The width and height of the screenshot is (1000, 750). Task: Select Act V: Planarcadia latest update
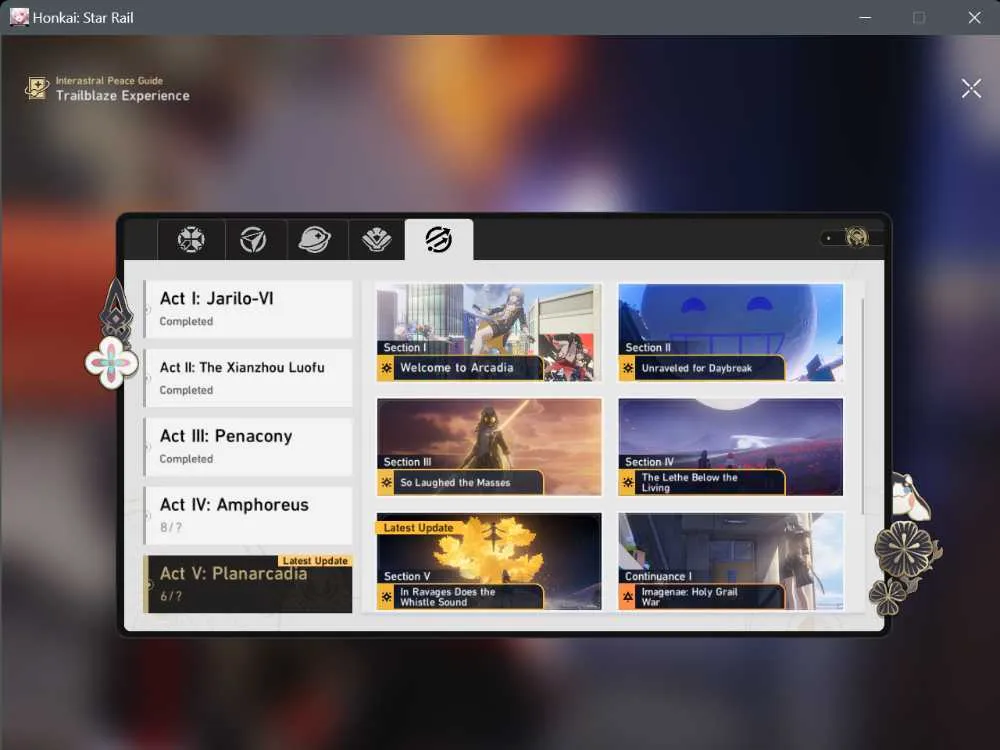(x=248, y=584)
